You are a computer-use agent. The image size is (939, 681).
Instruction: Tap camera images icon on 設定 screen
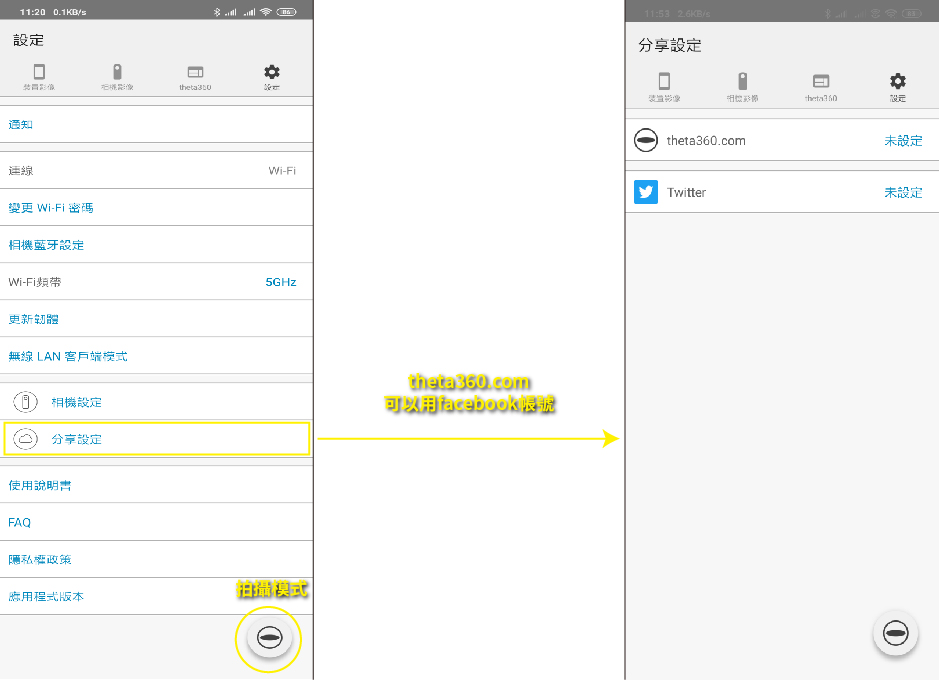pos(117,77)
